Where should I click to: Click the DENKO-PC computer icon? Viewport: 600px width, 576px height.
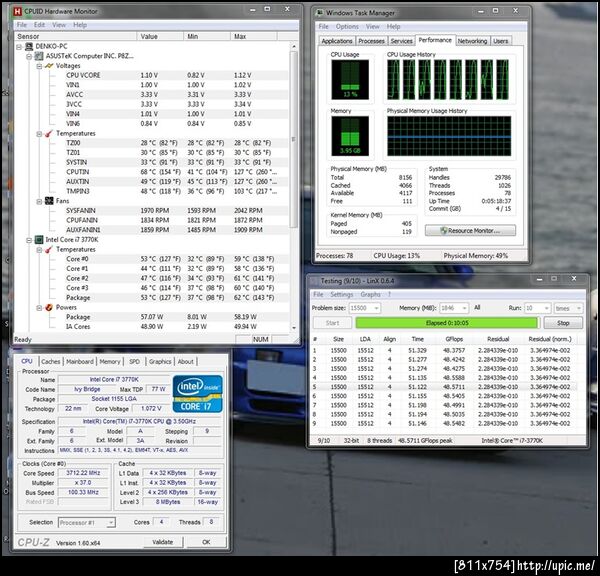[29, 47]
